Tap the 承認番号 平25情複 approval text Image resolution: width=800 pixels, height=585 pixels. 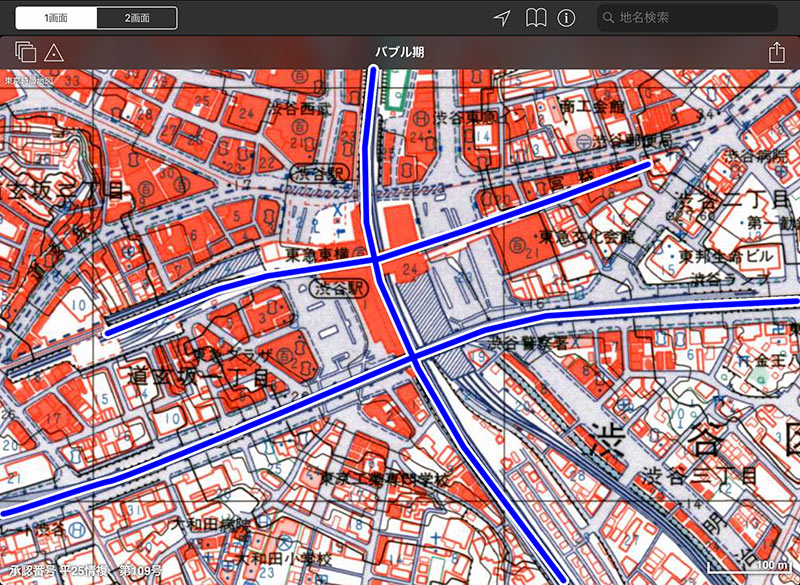[86, 571]
